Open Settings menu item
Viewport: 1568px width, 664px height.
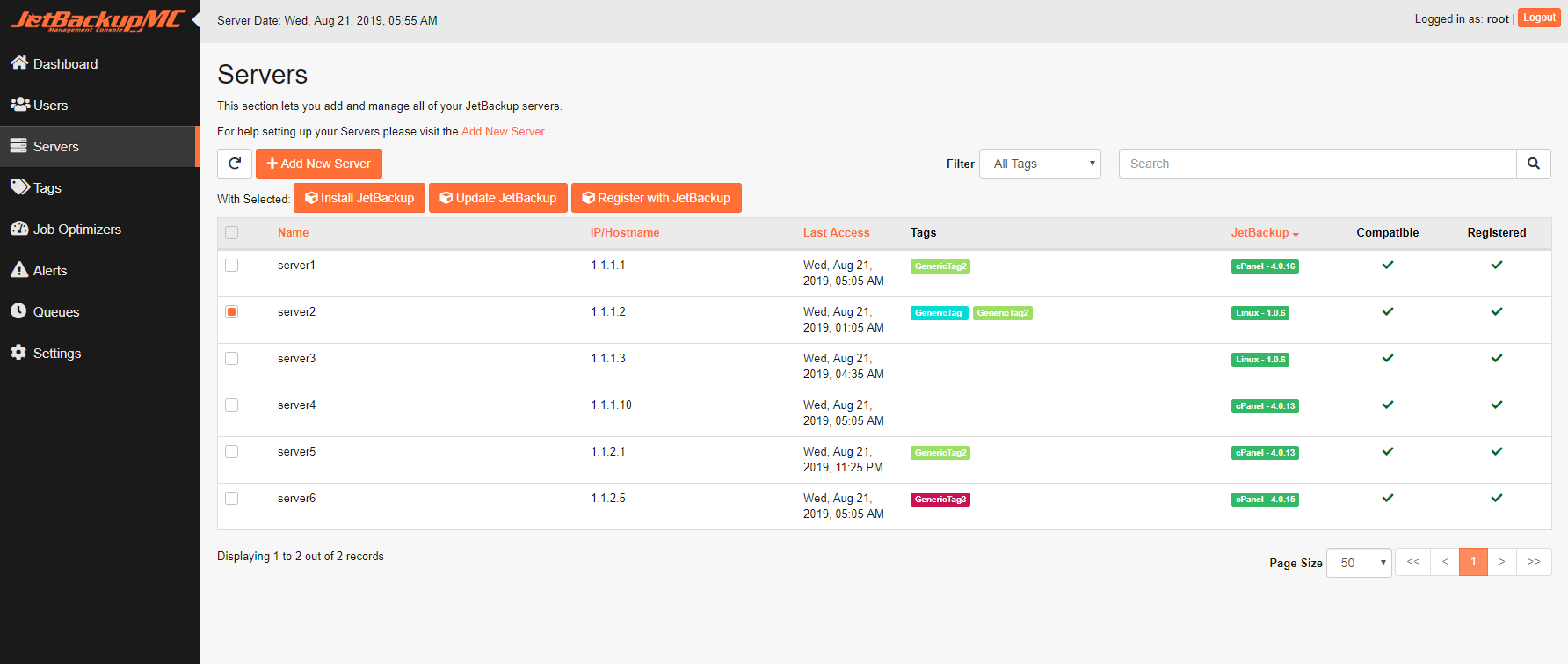coord(99,353)
